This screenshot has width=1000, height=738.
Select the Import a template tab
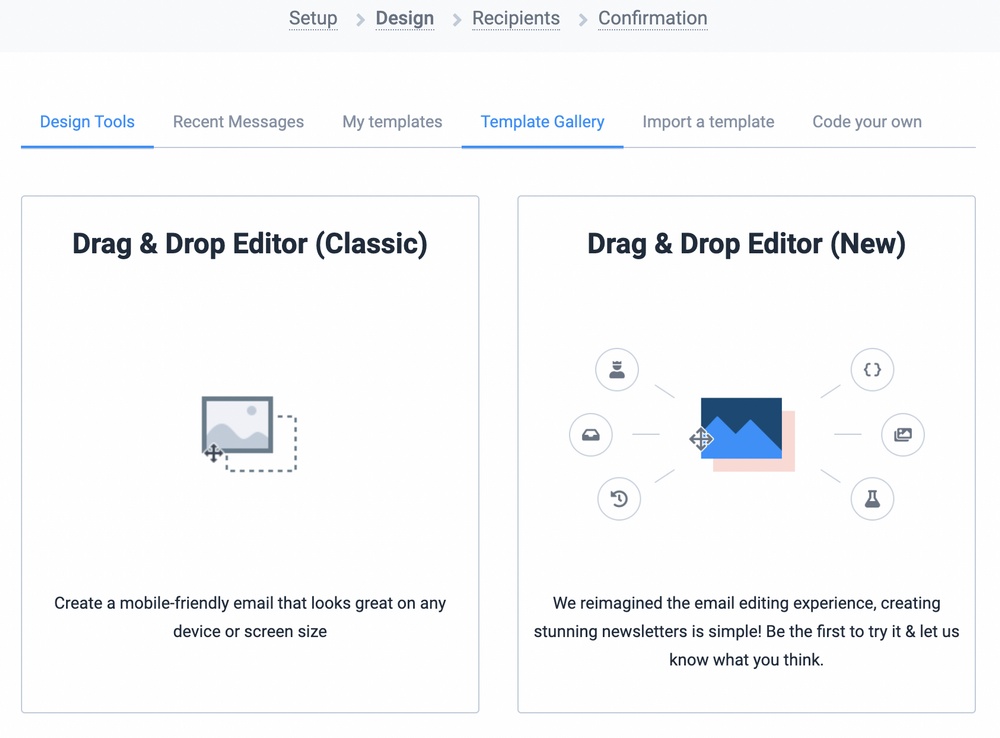(708, 122)
